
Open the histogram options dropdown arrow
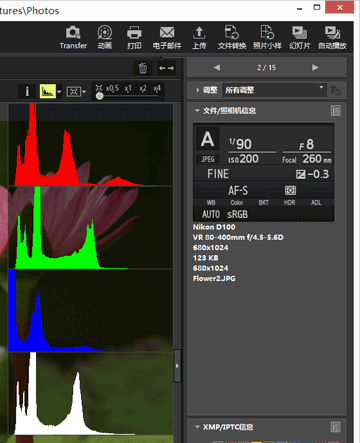tap(59, 91)
